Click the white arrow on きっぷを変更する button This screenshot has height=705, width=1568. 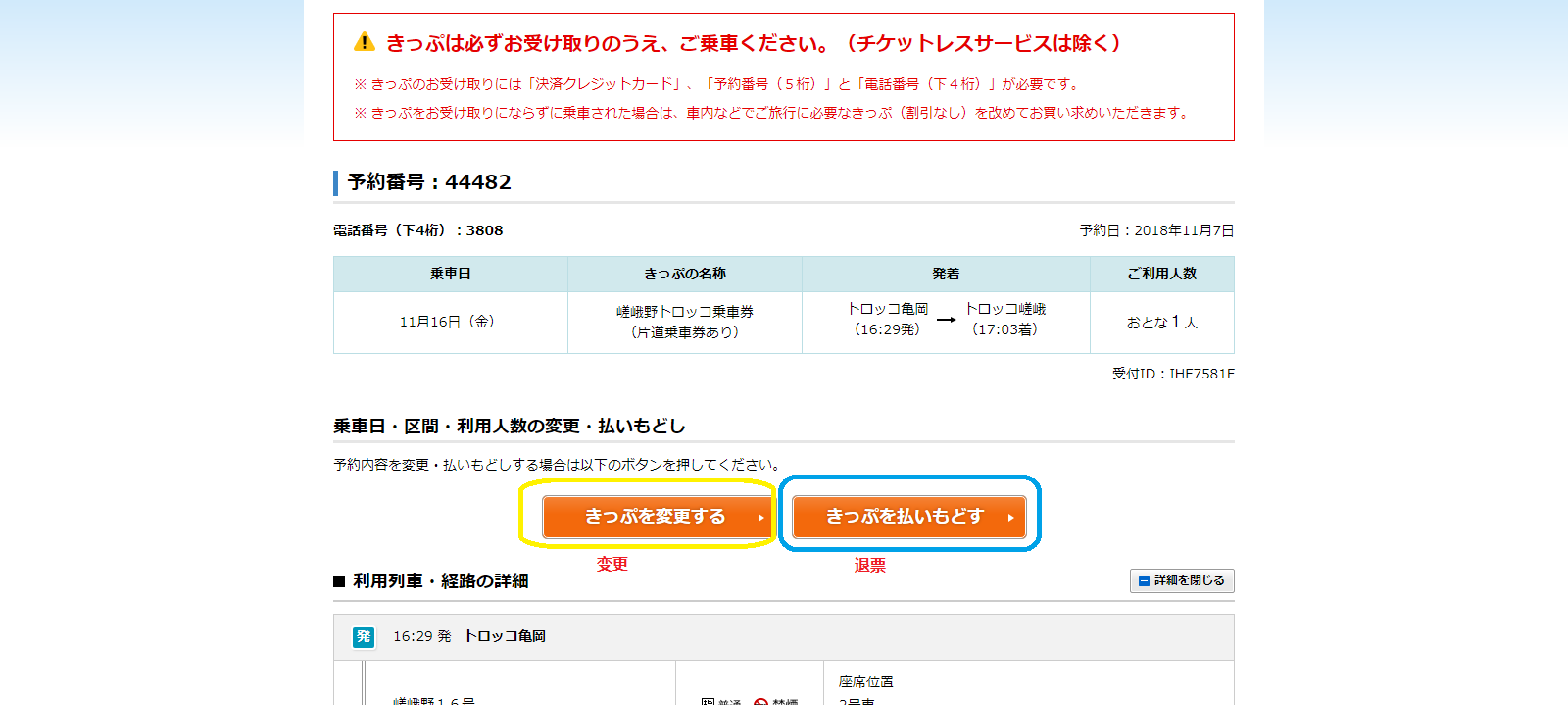coord(760,518)
